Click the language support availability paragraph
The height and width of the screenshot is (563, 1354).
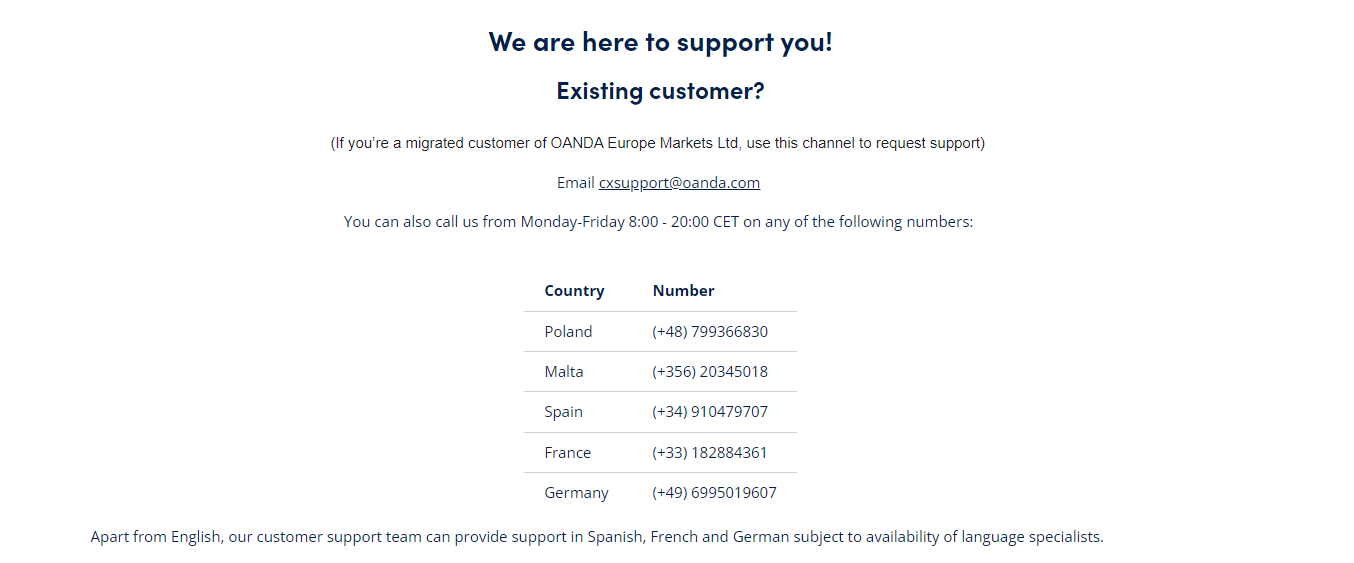click(x=597, y=537)
